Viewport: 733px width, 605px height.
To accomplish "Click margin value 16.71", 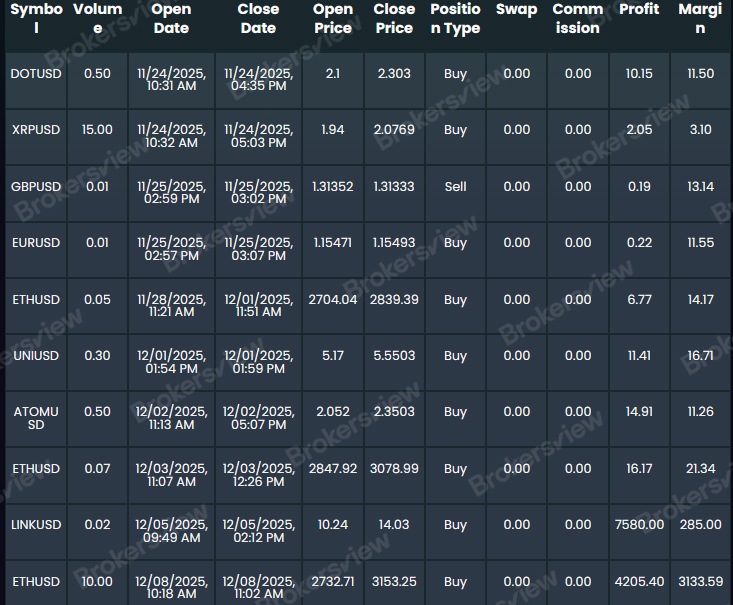I will [x=700, y=356].
